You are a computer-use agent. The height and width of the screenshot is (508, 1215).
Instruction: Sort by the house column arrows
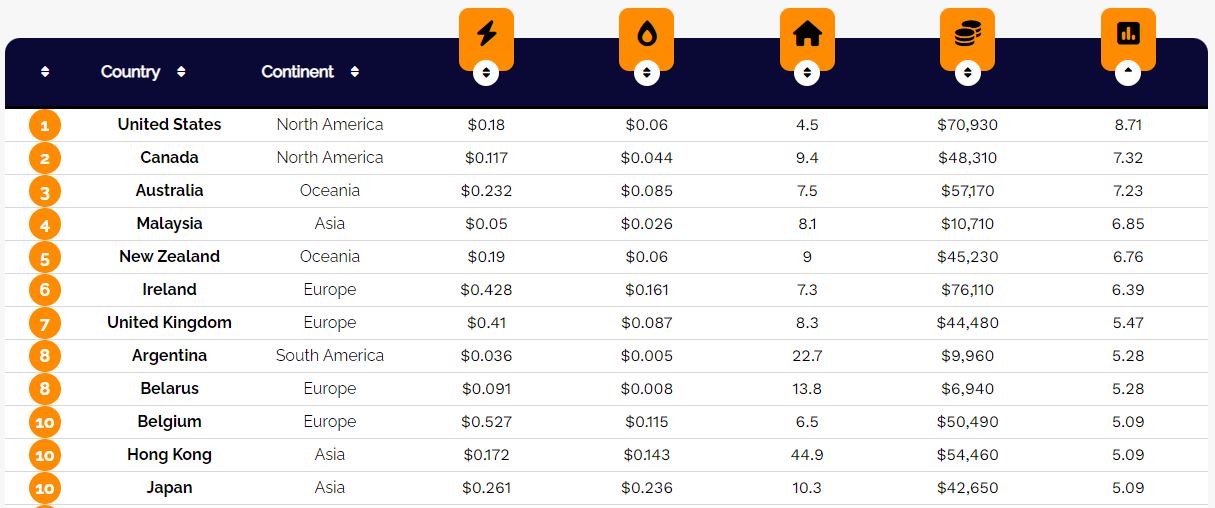(807, 73)
